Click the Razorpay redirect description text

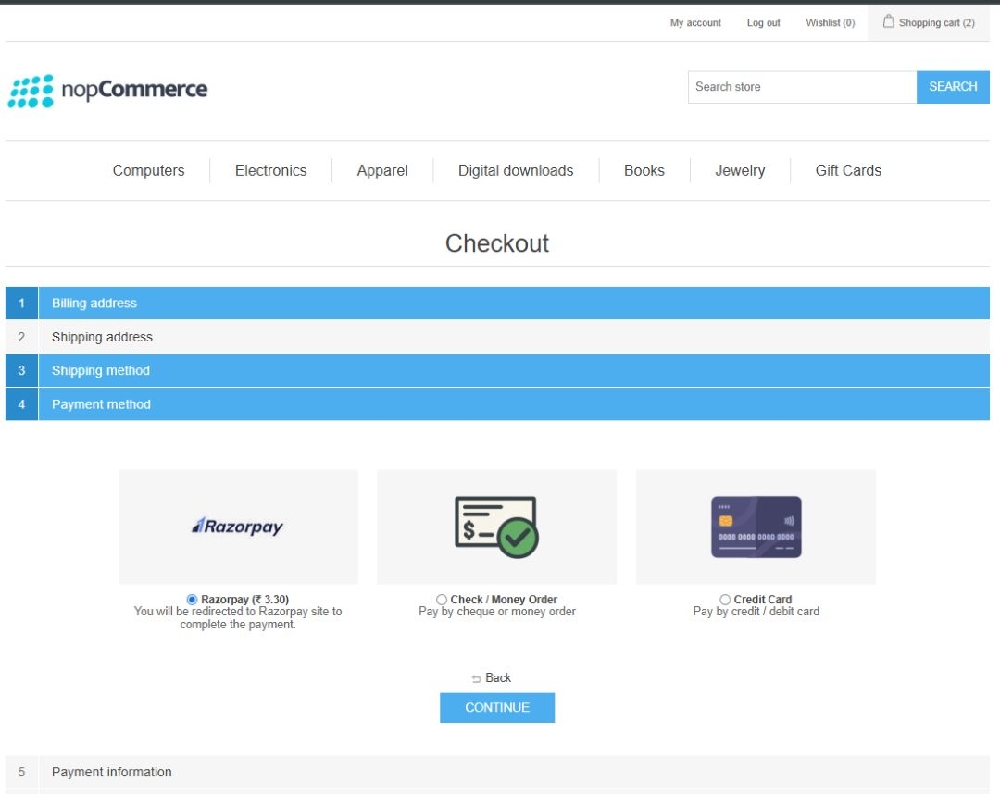238,617
